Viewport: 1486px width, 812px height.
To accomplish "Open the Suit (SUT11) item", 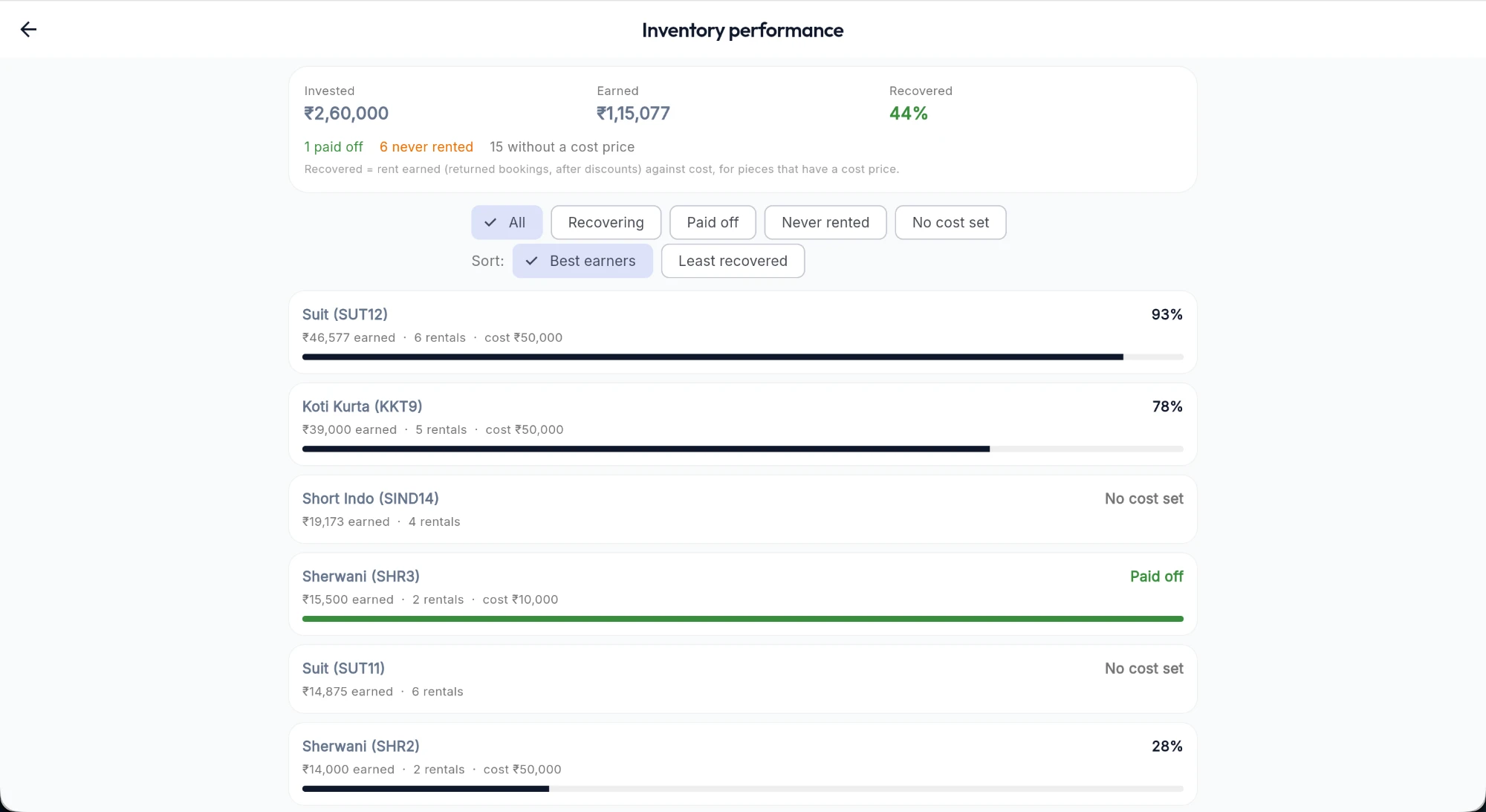I will pos(742,679).
